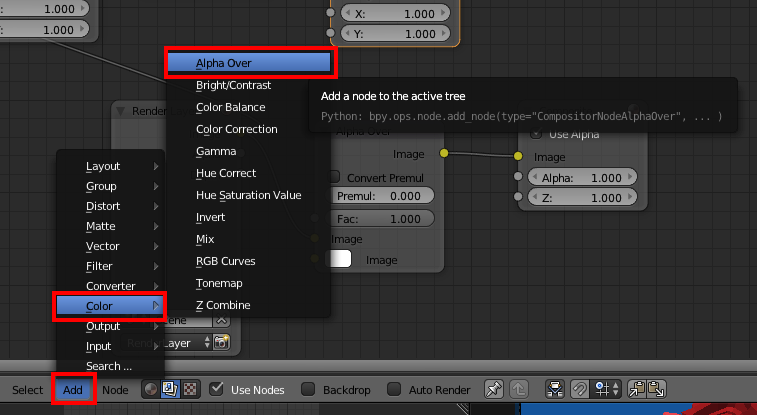Viewport: 757px width, 415px height.
Task: Click the Z: 1.000 value field
Action: pos(582,197)
